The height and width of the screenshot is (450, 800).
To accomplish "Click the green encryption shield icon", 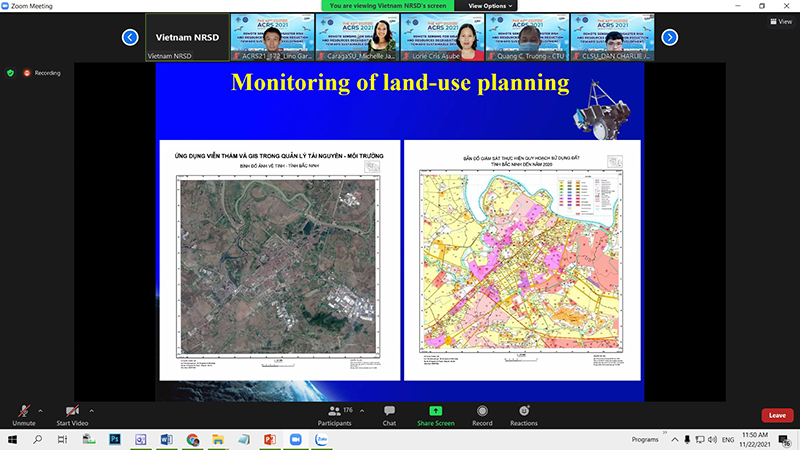I will [10, 73].
